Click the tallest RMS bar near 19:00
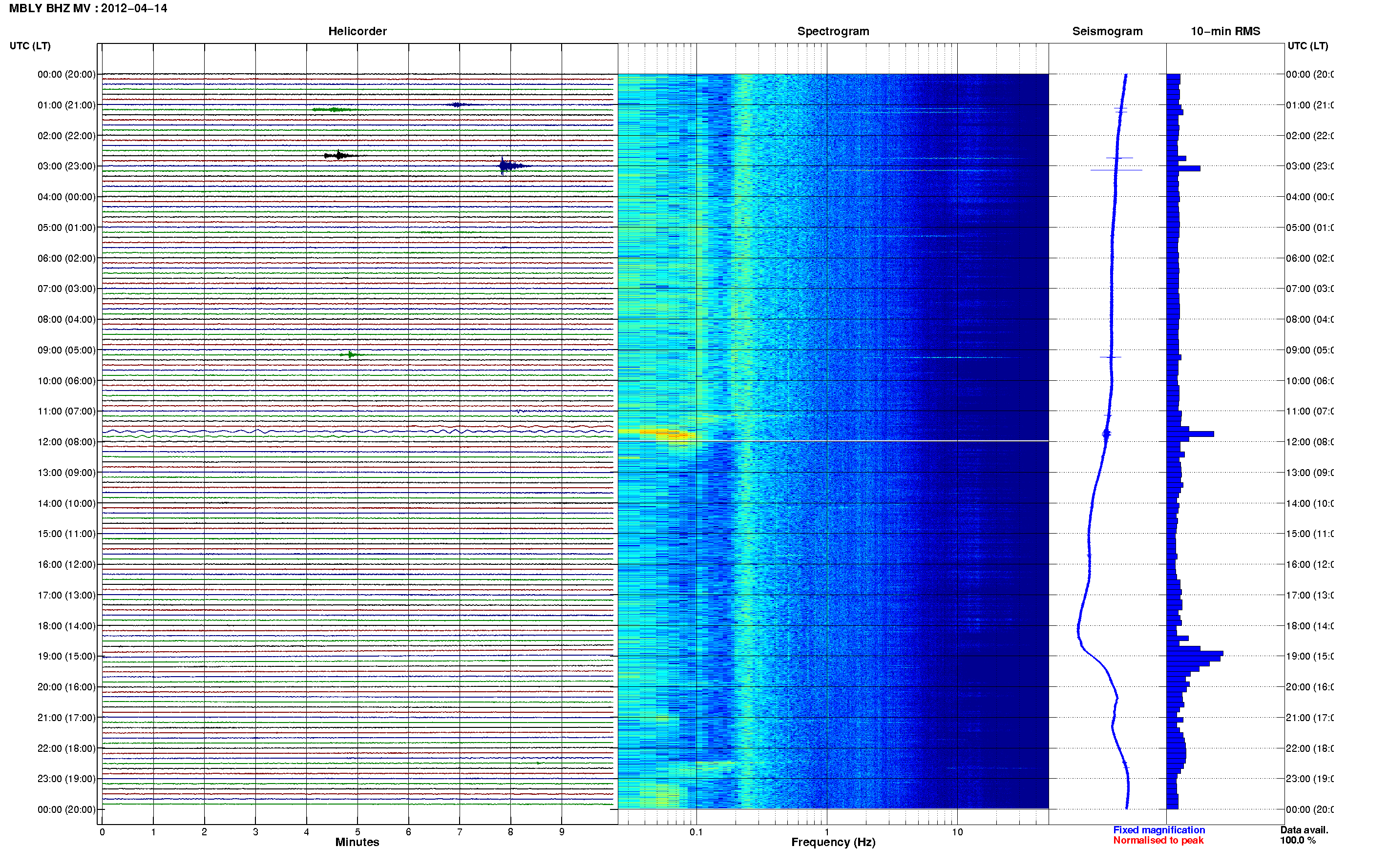 (1194, 653)
